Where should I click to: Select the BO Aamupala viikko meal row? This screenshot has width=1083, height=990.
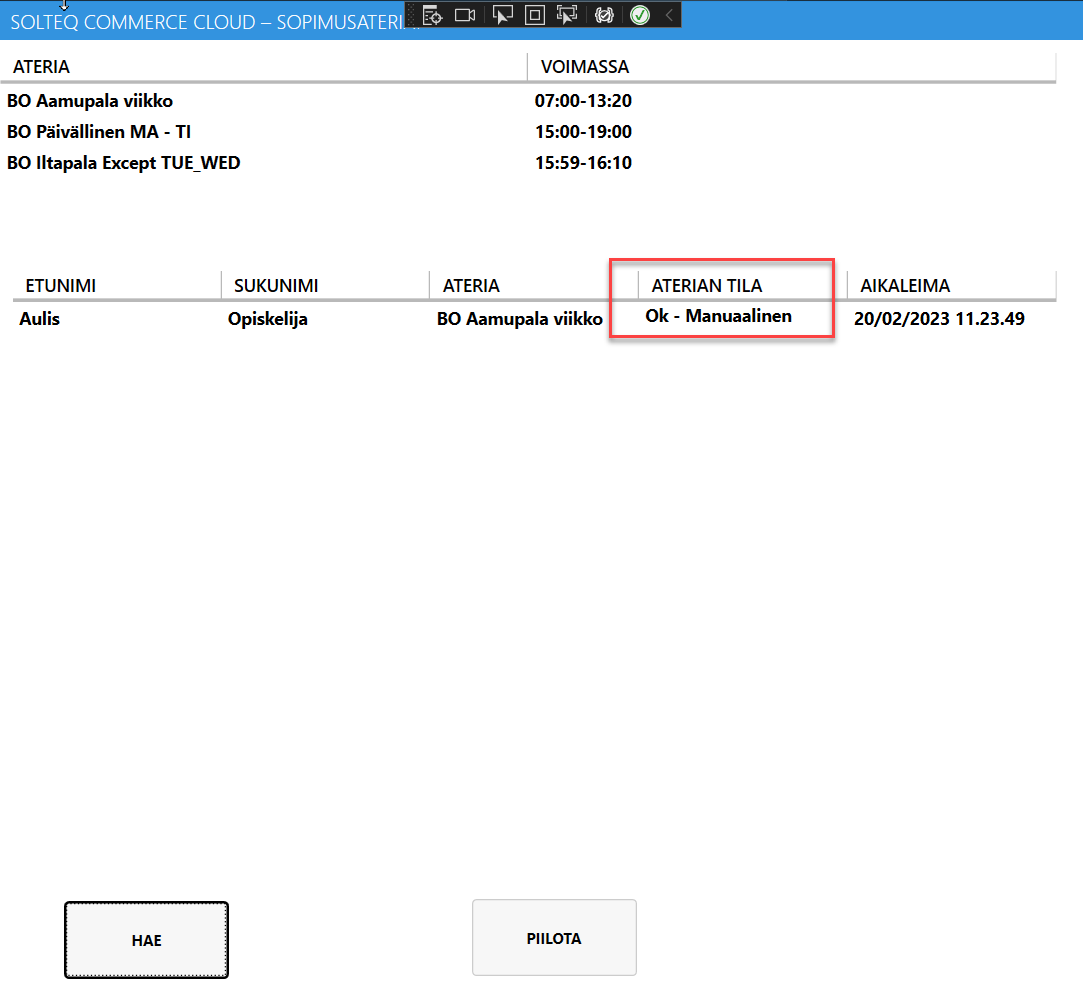(x=90, y=101)
